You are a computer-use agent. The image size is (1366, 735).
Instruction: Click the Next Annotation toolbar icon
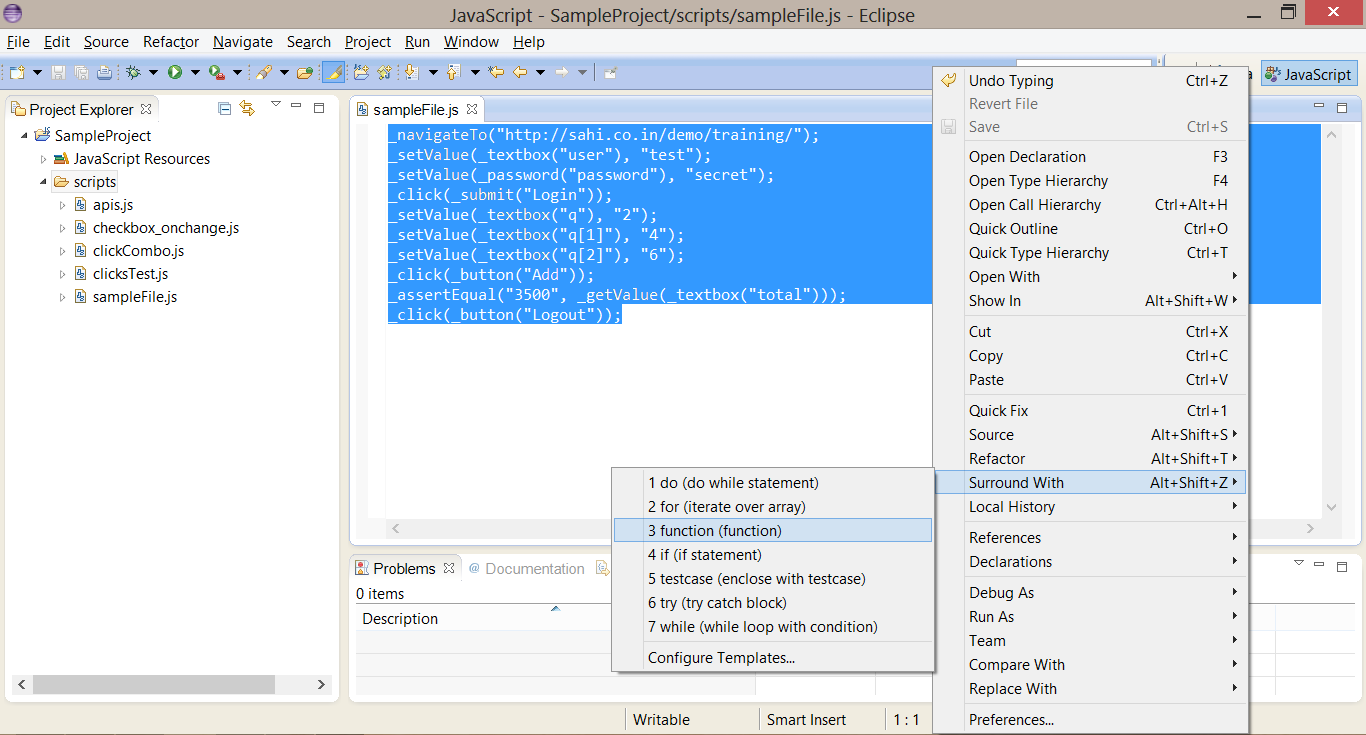pyautogui.click(x=410, y=72)
